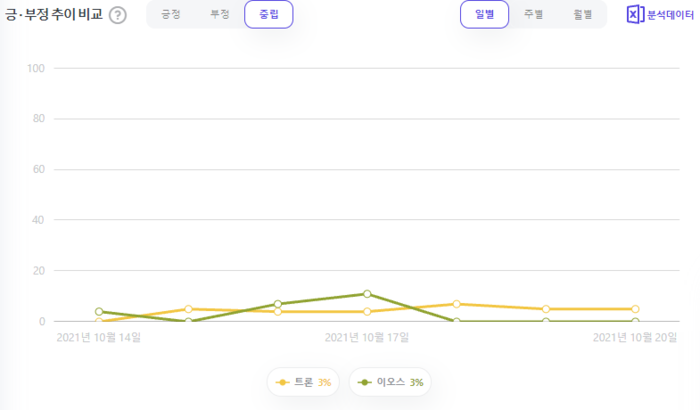Select the 긍정 sentiment tab
This screenshot has width=700, height=410.
pyautogui.click(x=171, y=14)
